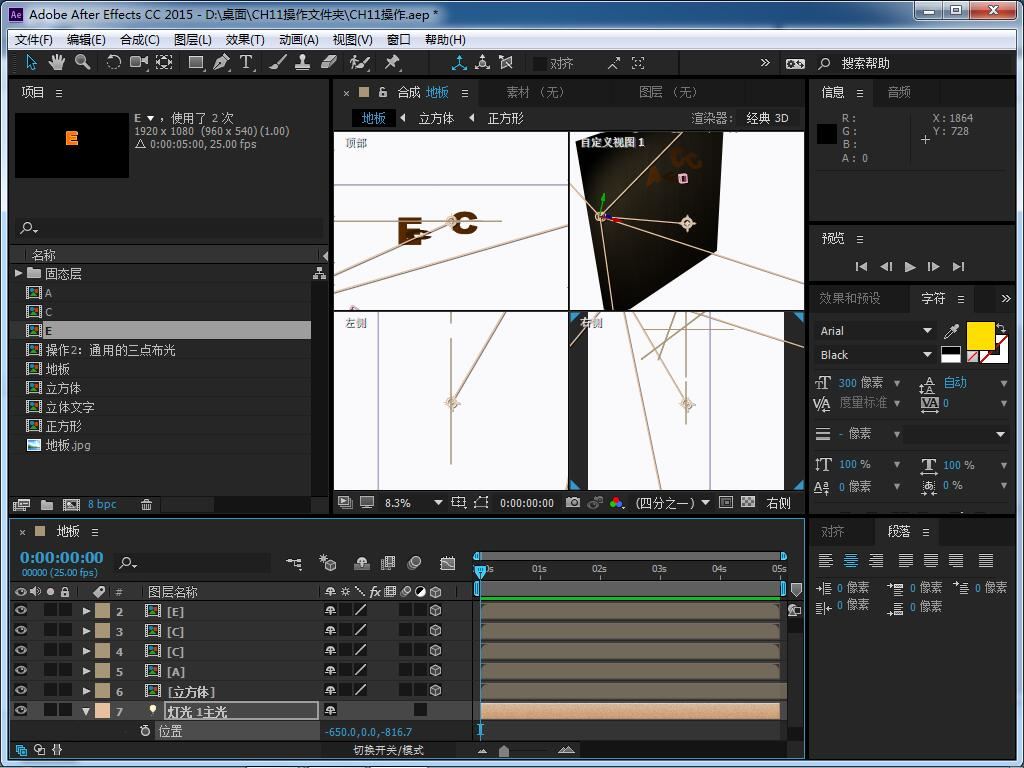Screen dimensions: 1024x768
Task: Enable the 对齐 snapping checkbox
Action: coord(540,63)
